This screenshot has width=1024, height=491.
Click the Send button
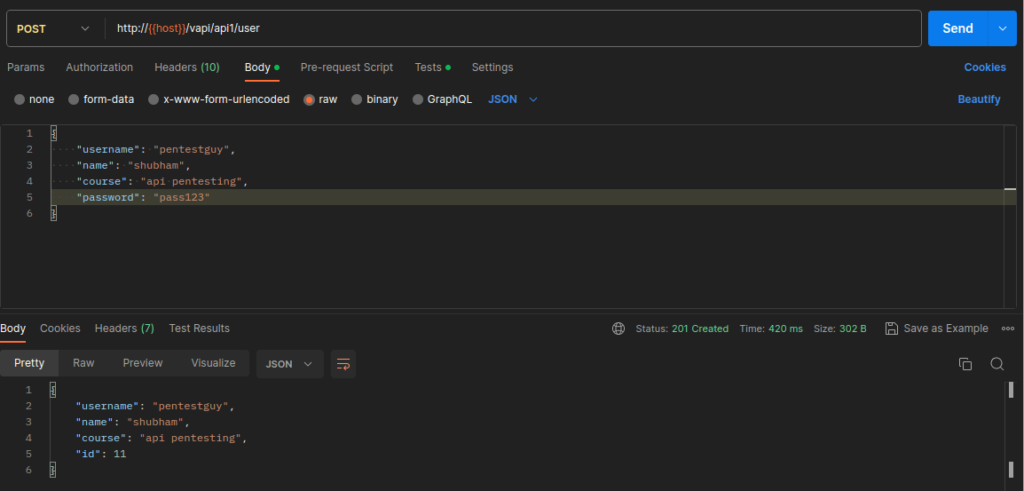[x=958, y=28]
